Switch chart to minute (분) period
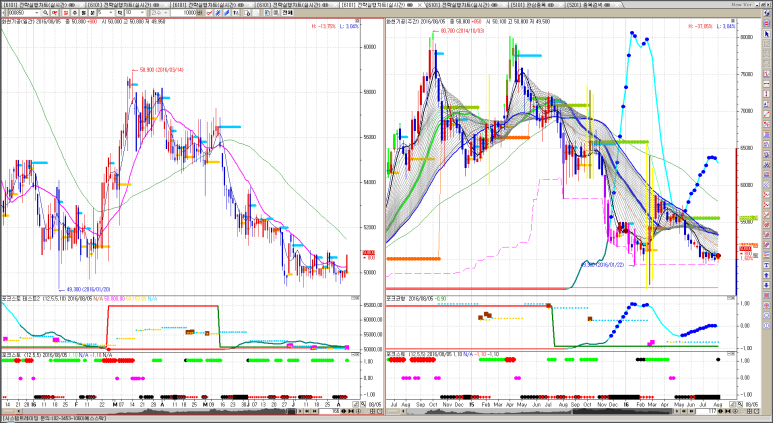The width and height of the screenshot is (773, 423). pos(92,12)
